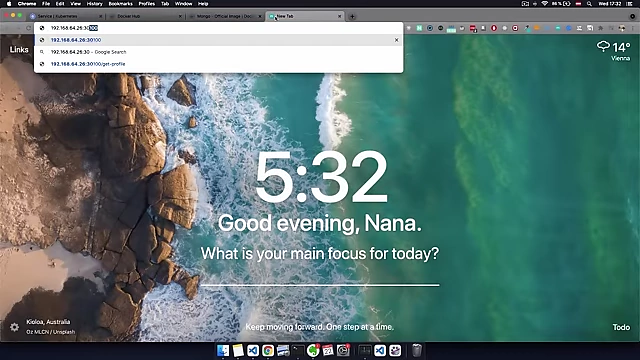Remove the 192.168.64.26:30100 suggestion
The height and width of the screenshot is (360, 640).
(x=396, y=40)
